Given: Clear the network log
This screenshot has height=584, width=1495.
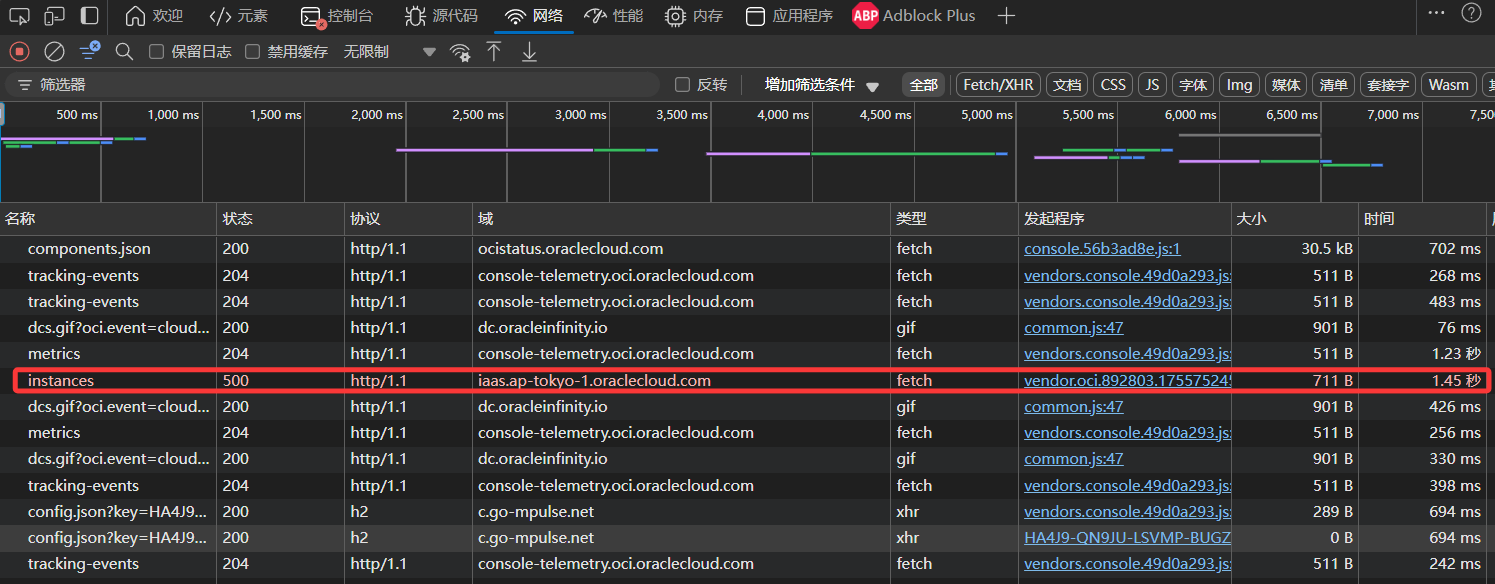Looking at the screenshot, I should pos(55,51).
